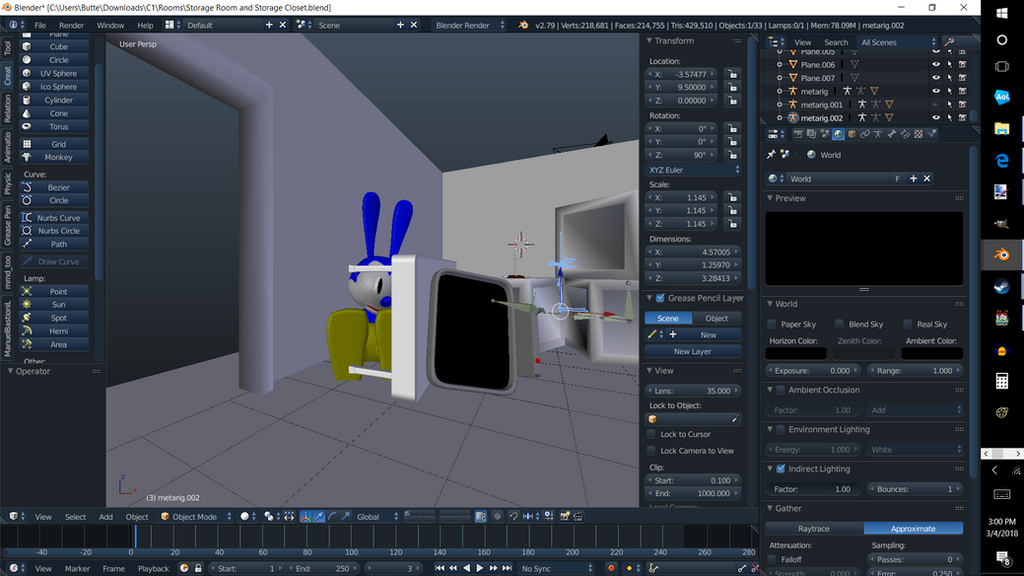Add a Sun lamp
The height and width of the screenshot is (576, 1024).
pyautogui.click(x=54, y=305)
